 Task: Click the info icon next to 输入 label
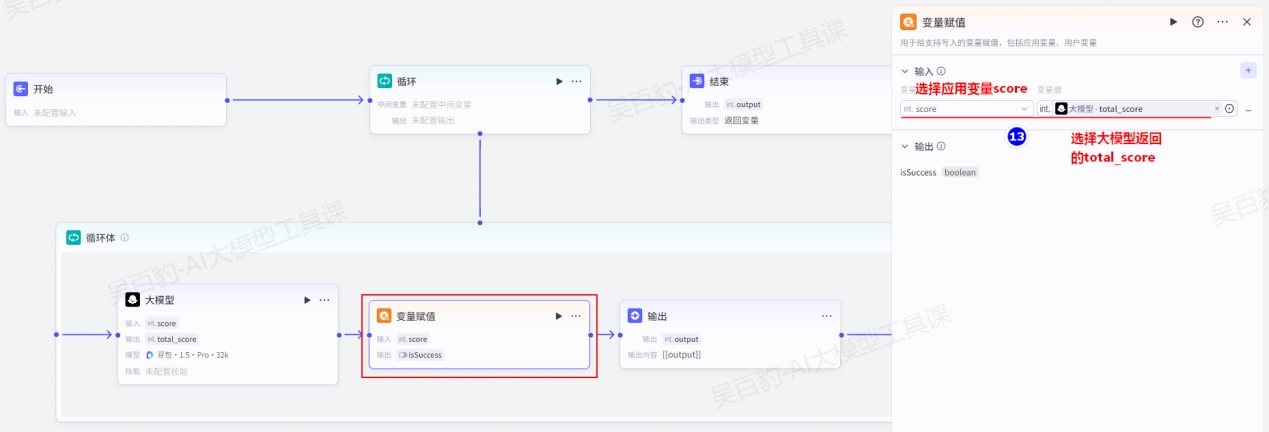941,72
